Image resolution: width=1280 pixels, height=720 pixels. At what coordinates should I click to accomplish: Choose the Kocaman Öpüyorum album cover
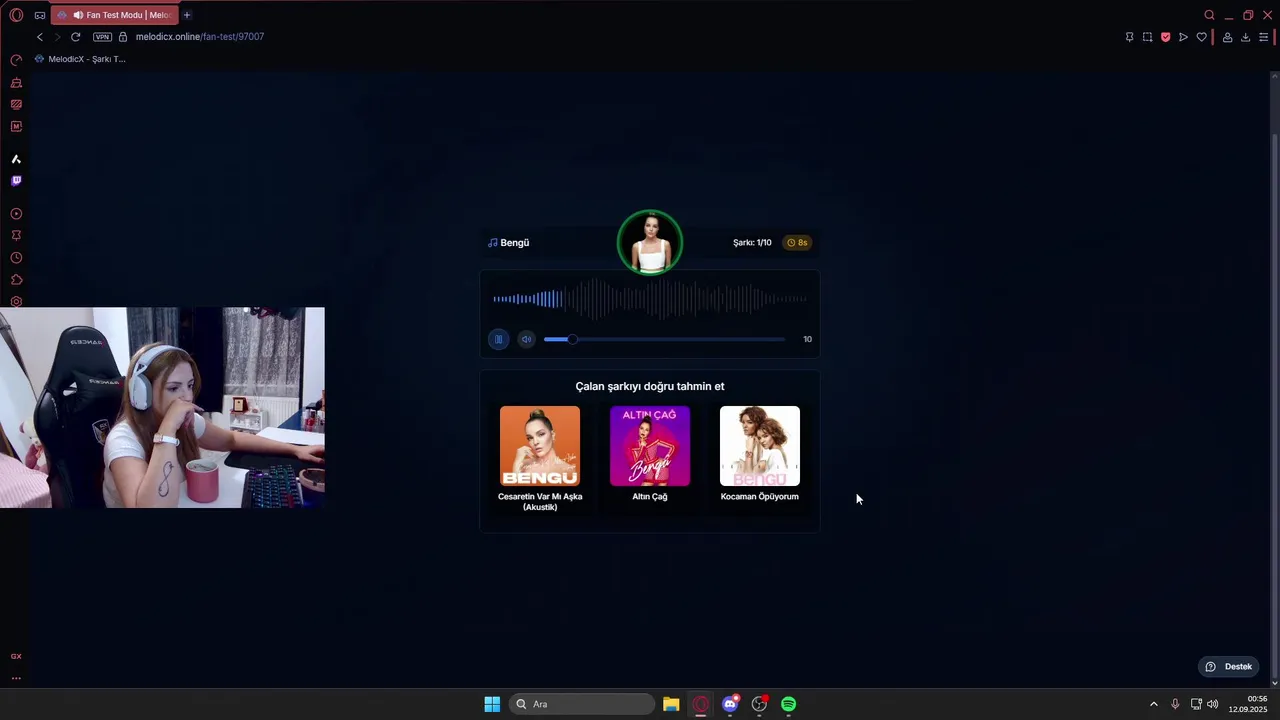tap(760, 446)
